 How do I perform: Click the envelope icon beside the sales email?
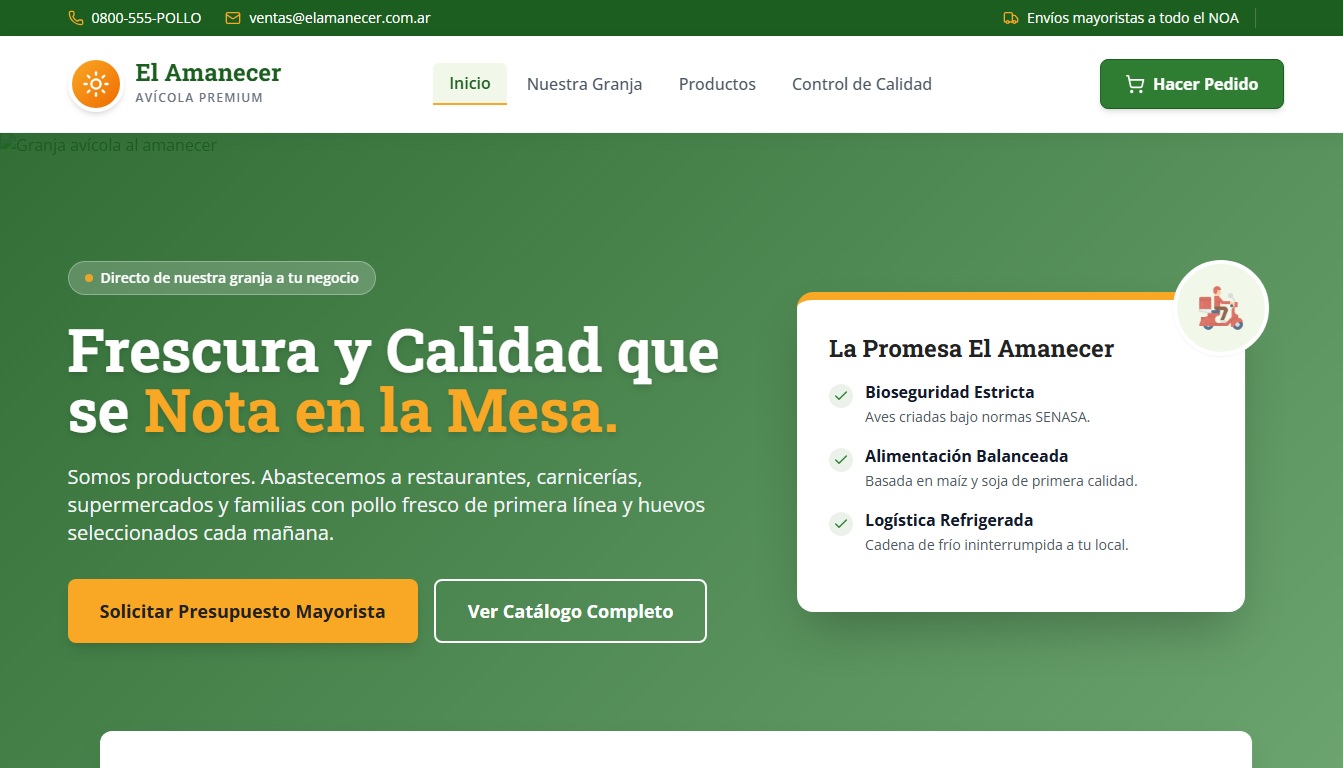click(x=233, y=18)
